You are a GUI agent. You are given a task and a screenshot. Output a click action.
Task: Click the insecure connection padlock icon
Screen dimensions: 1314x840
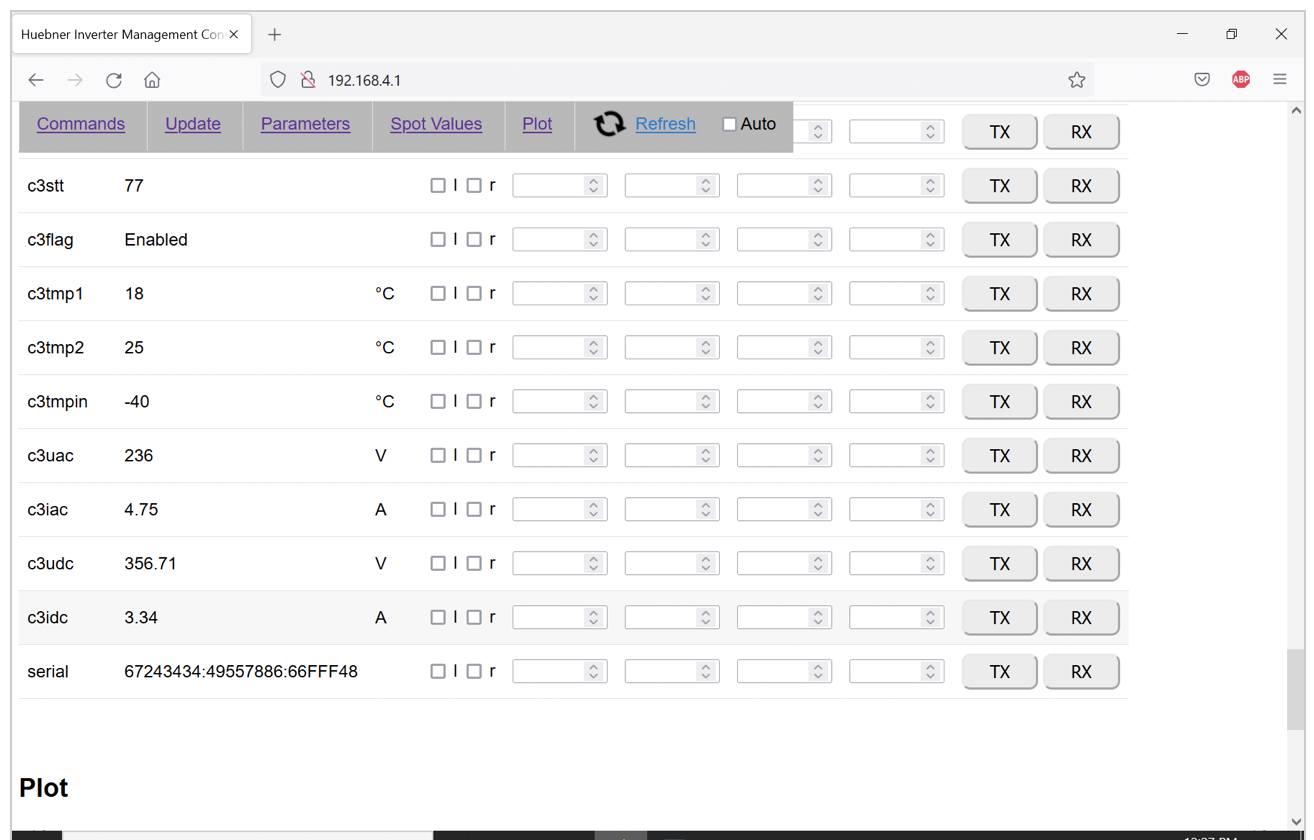point(308,80)
